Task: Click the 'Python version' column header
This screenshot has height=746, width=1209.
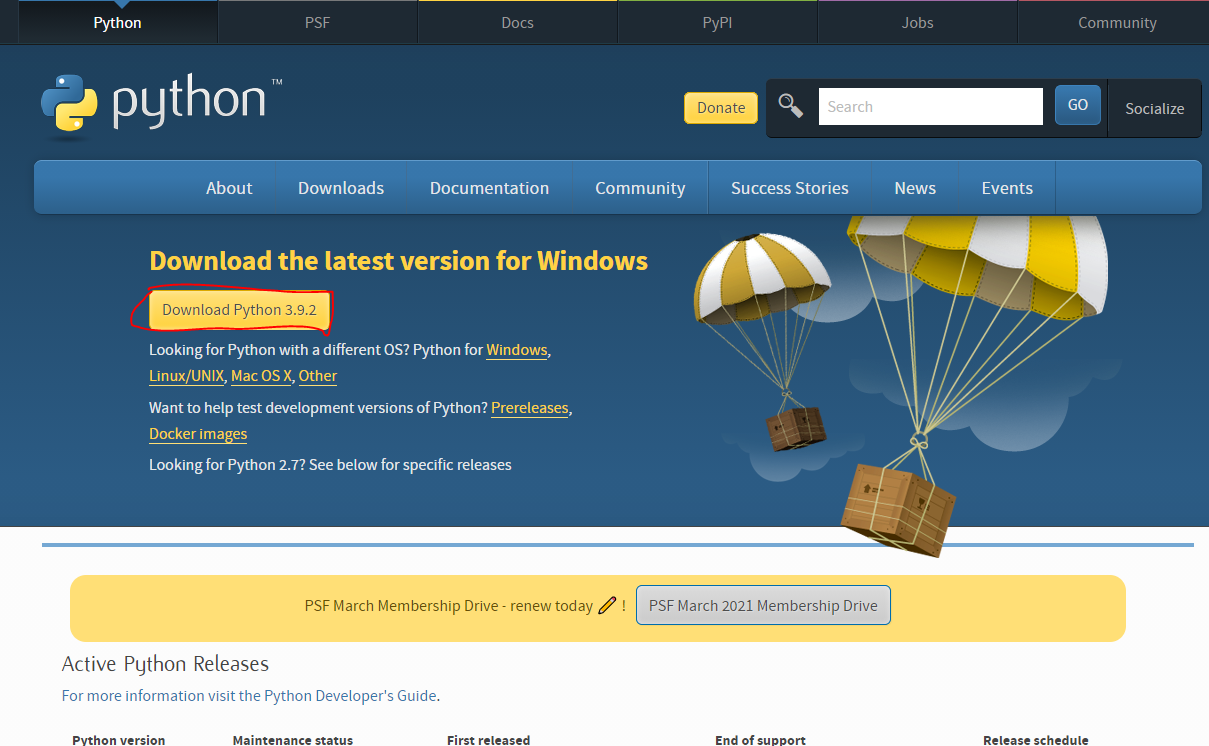Action: tap(119, 740)
